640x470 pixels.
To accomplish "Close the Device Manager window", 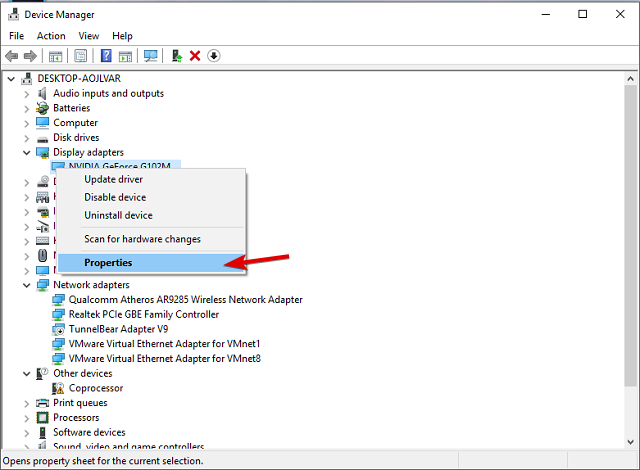I will pyautogui.click(x=620, y=15).
